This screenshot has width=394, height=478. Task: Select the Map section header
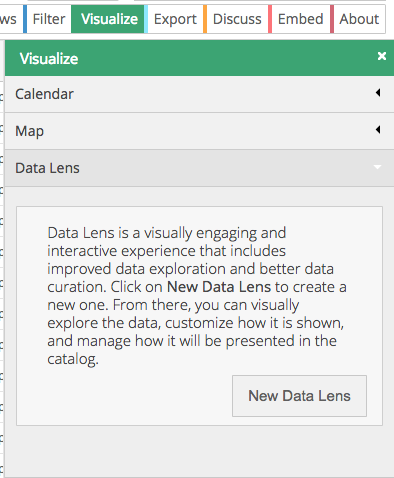coord(199,131)
